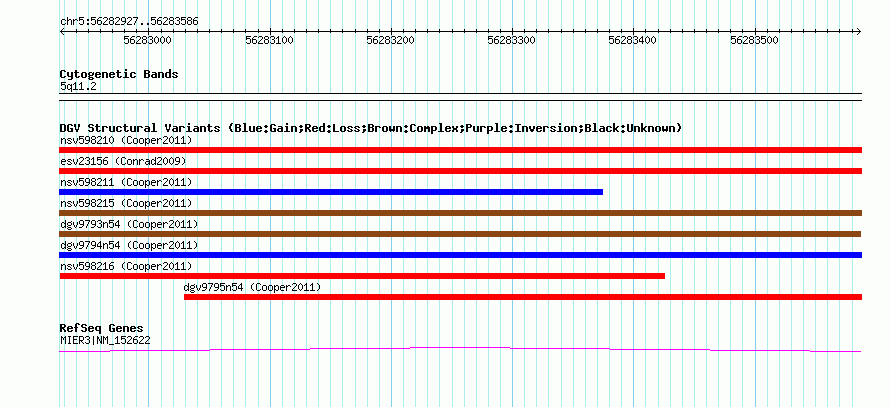Image resolution: width=890 pixels, height=407 pixels.
Task: Click the red nsv598210 variant bar
Action: 460,150
